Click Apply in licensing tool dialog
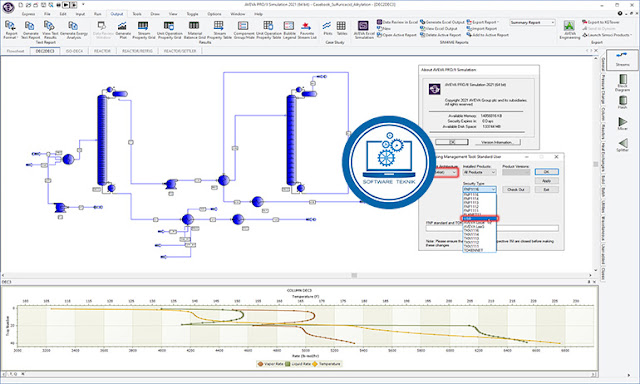The height and width of the screenshot is (384, 640). click(547, 181)
